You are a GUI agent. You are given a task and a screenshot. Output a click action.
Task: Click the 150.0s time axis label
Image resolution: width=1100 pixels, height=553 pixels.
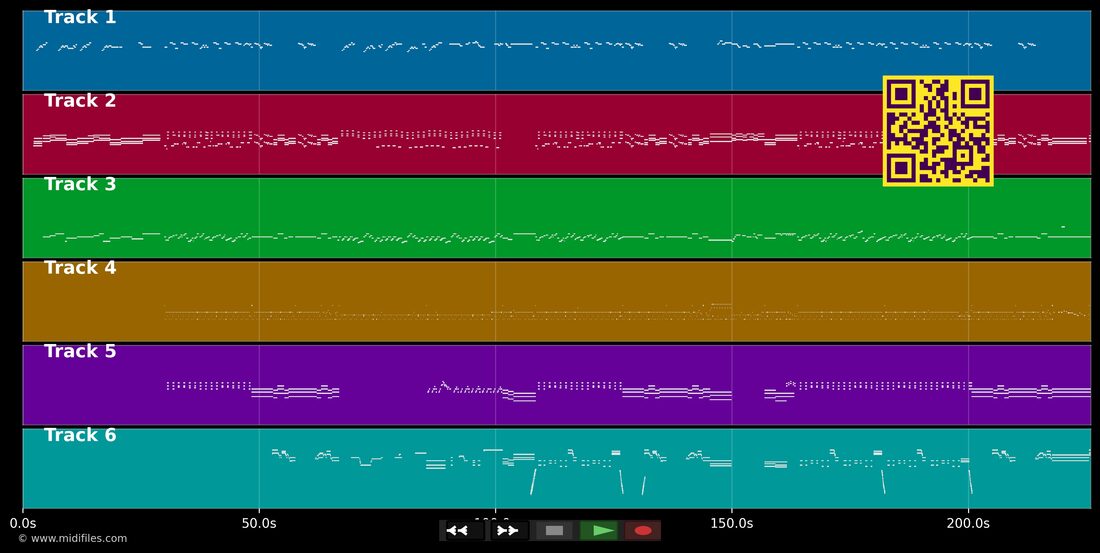732,524
